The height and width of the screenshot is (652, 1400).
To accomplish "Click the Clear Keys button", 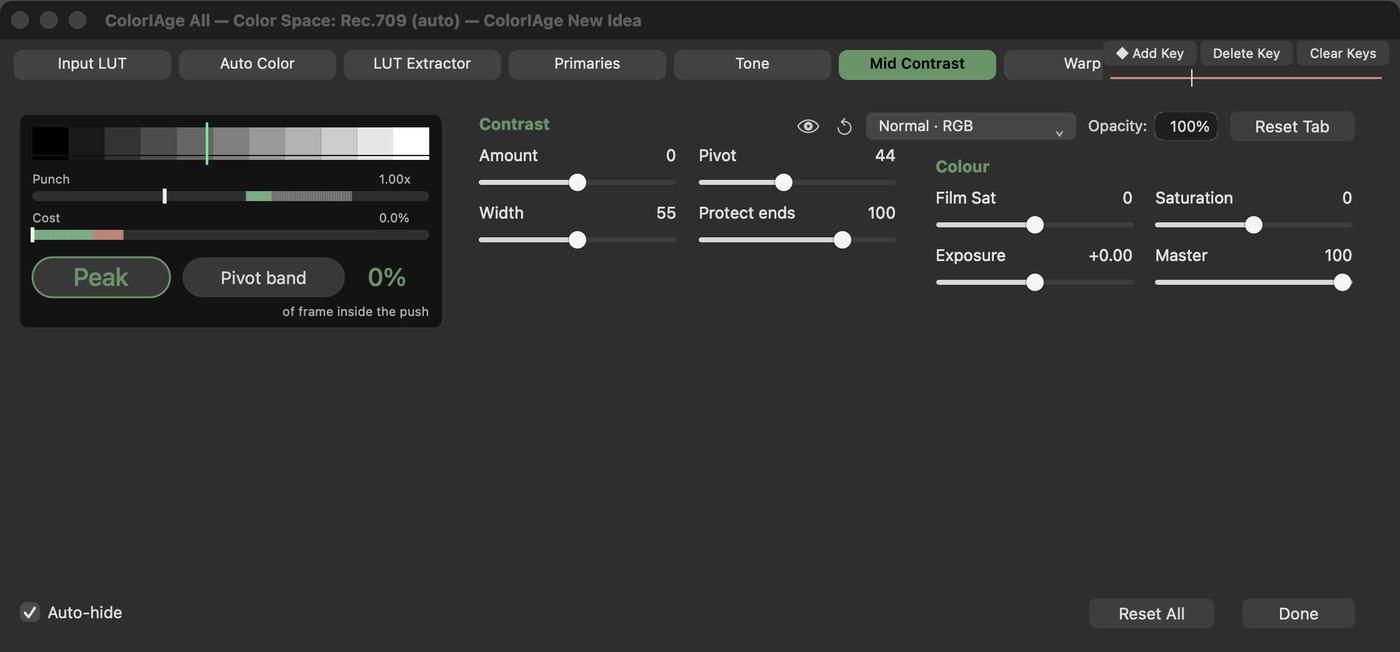I will tap(1343, 53).
